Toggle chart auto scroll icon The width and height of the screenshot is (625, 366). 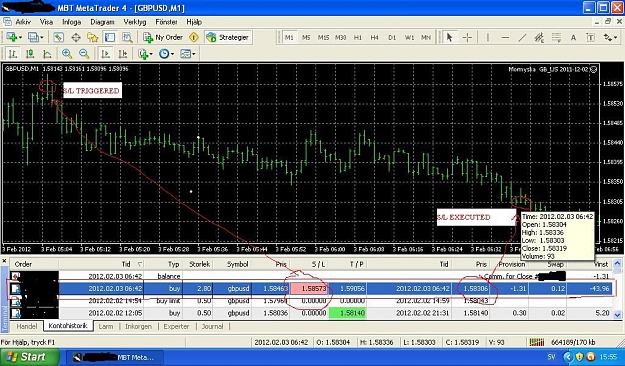(105, 54)
